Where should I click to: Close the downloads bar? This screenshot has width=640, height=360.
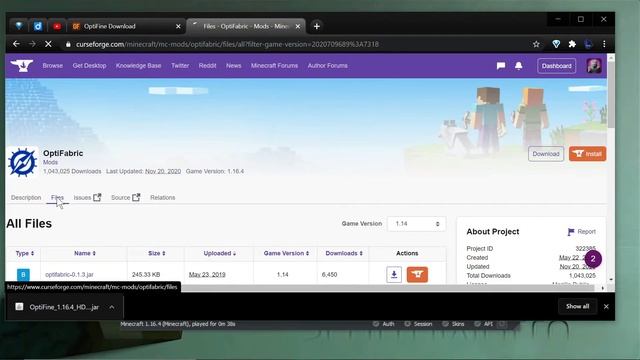606,306
